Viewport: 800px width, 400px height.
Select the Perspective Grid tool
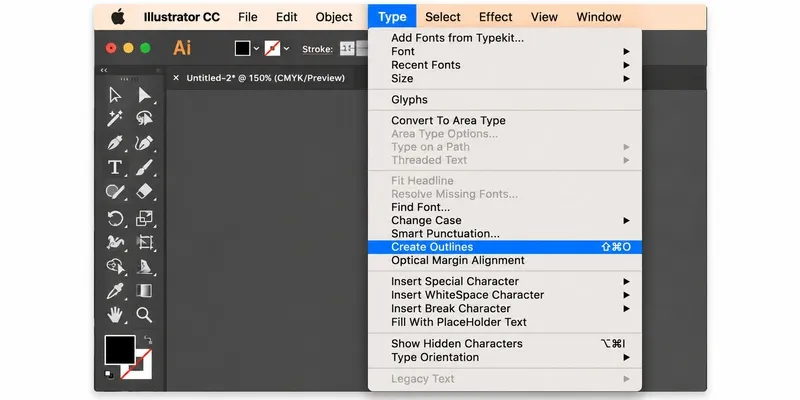[144, 266]
